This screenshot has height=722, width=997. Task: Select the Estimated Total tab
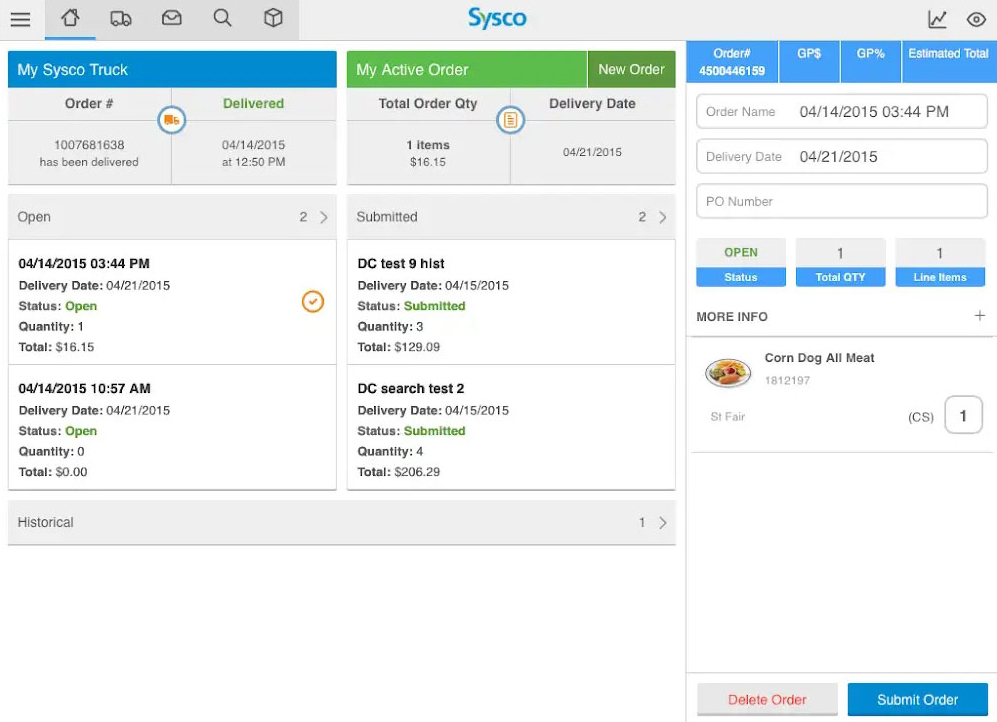pos(949,62)
